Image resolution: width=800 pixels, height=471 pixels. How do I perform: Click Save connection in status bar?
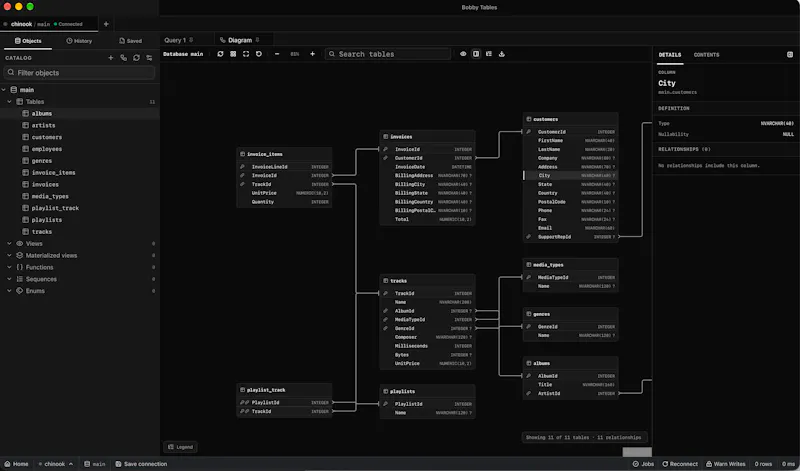click(141, 464)
